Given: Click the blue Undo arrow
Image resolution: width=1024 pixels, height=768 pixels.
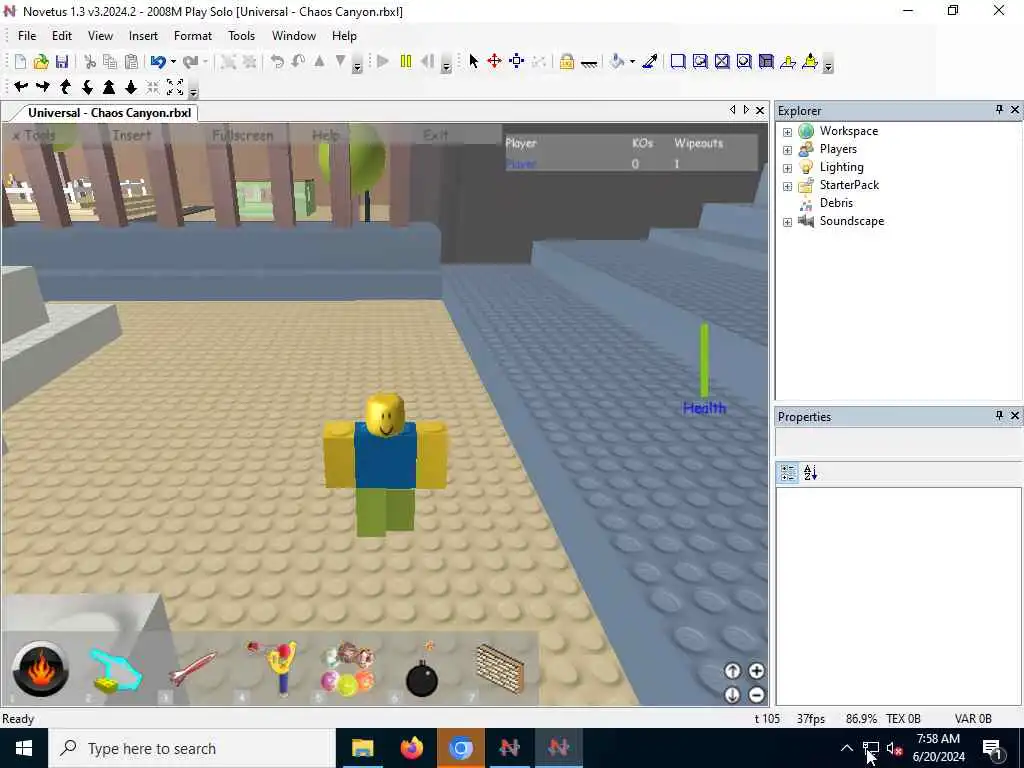Looking at the screenshot, I should click(157, 61).
